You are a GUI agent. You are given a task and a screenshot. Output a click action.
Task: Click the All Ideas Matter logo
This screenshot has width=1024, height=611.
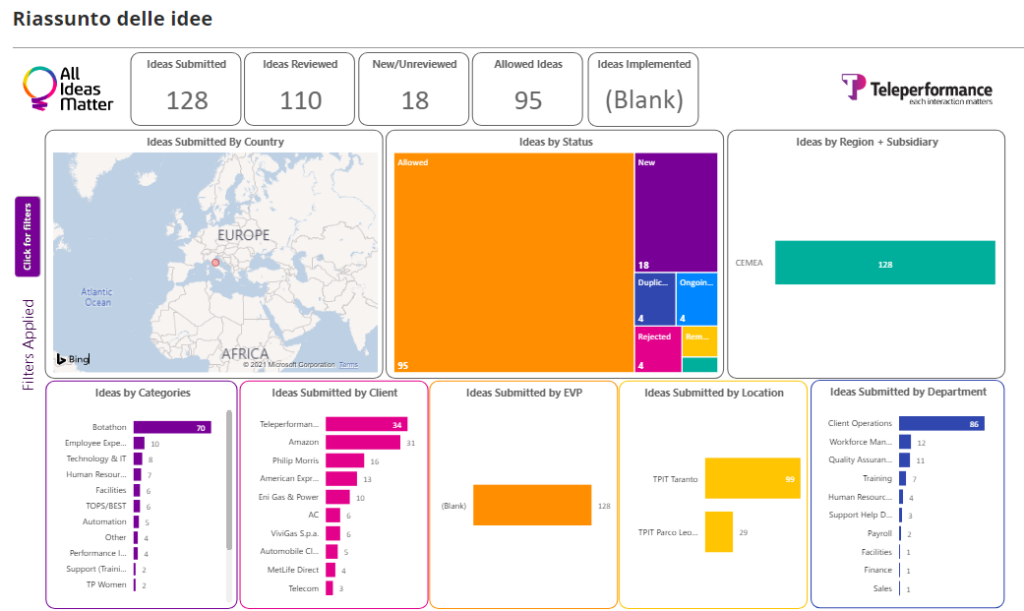(68, 88)
